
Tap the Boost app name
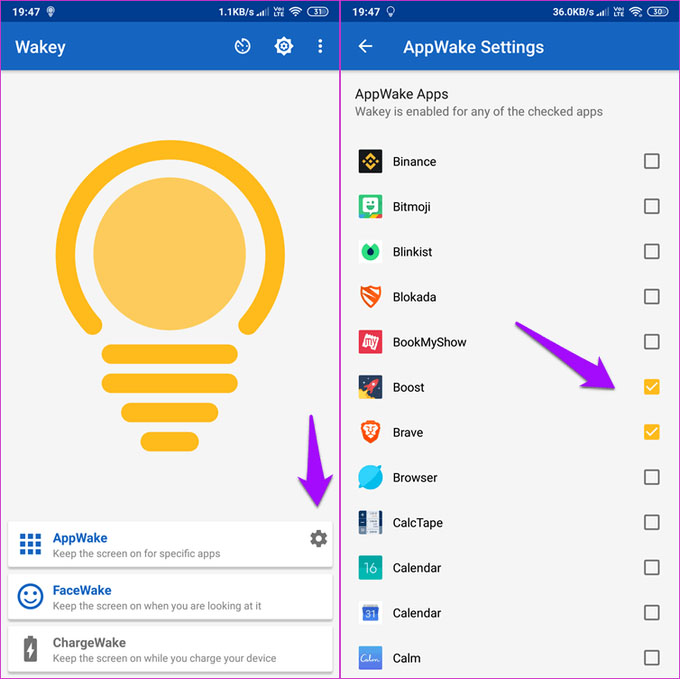pos(408,387)
